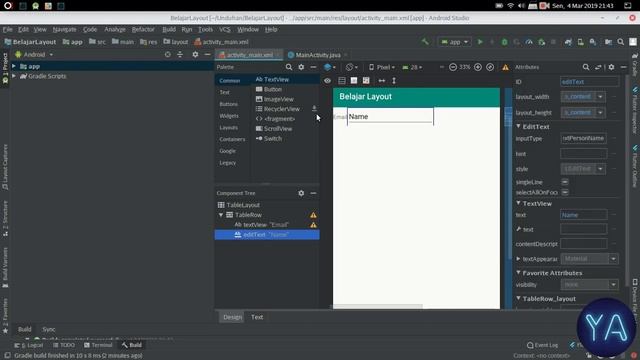Open the Terminal tool window

click(98, 345)
